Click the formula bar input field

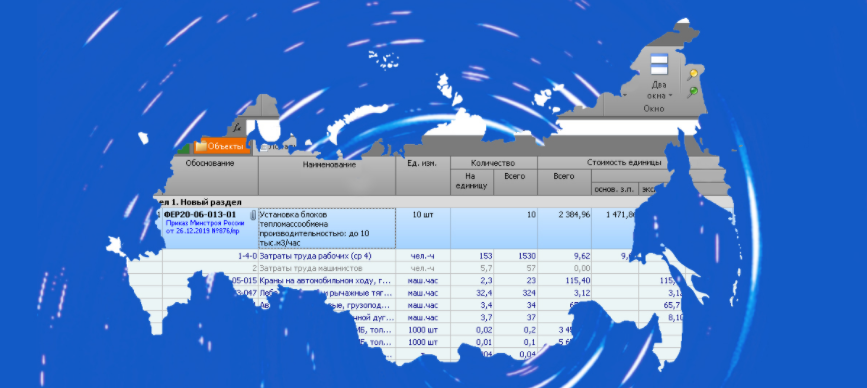point(462,127)
